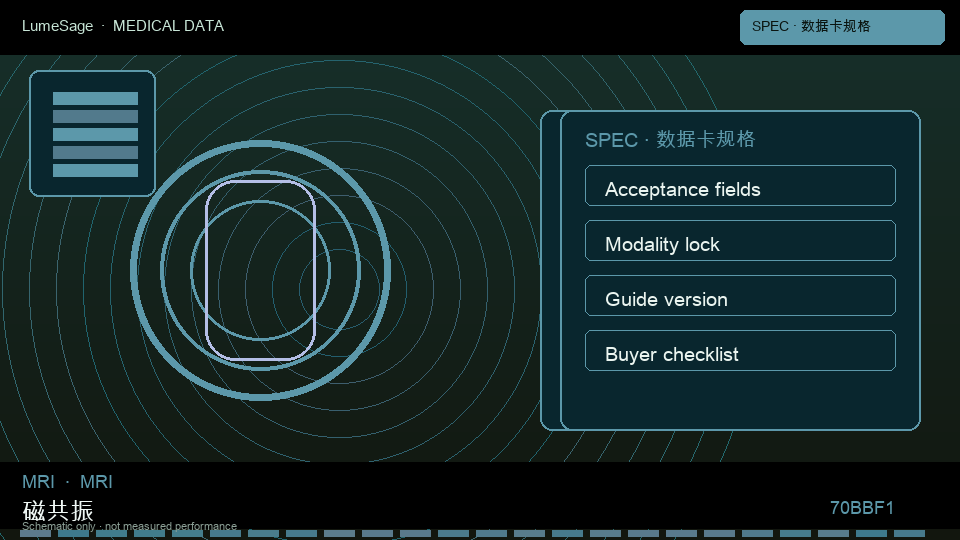Click the Schematic only disclaimer text
Image resolution: width=960 pixels, height=540 pixels.
(x=129, y=526)
